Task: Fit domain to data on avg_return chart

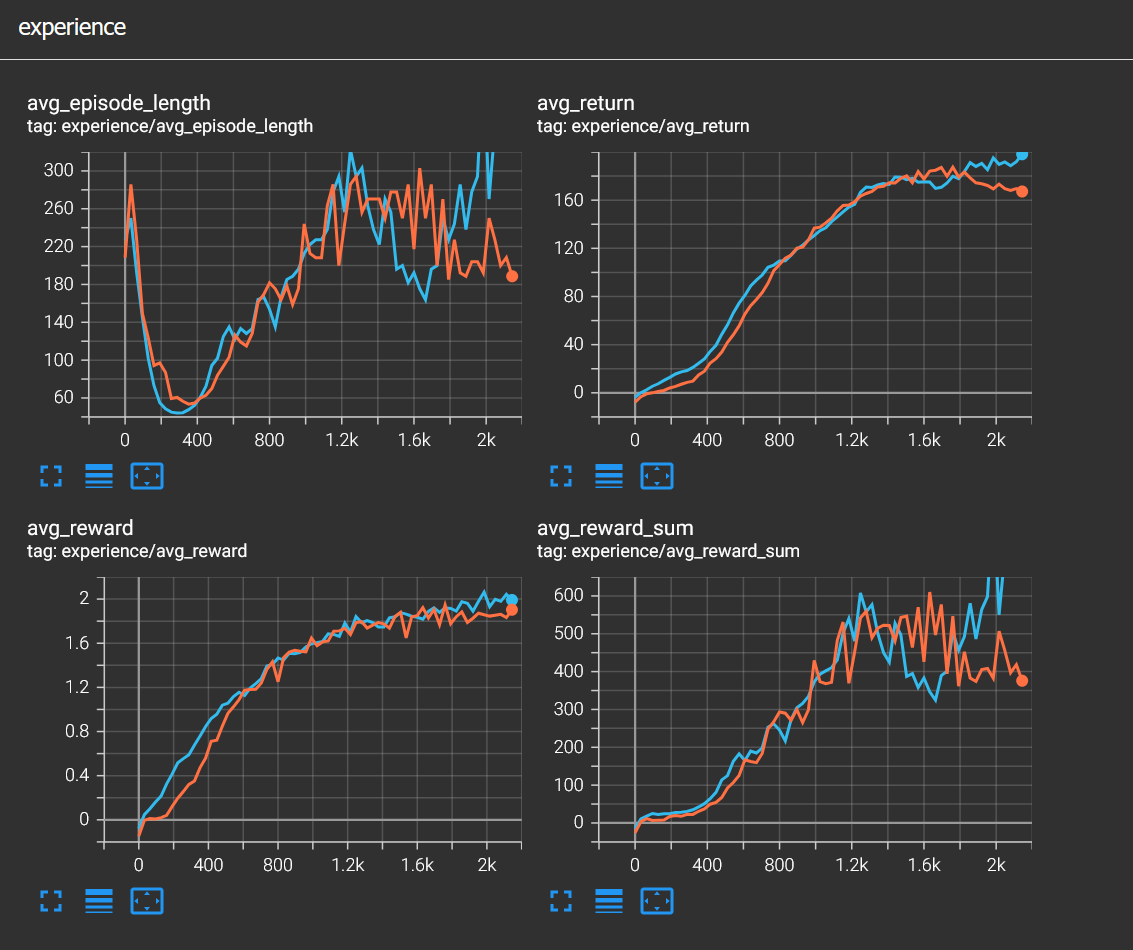Action: click(657, 476)
